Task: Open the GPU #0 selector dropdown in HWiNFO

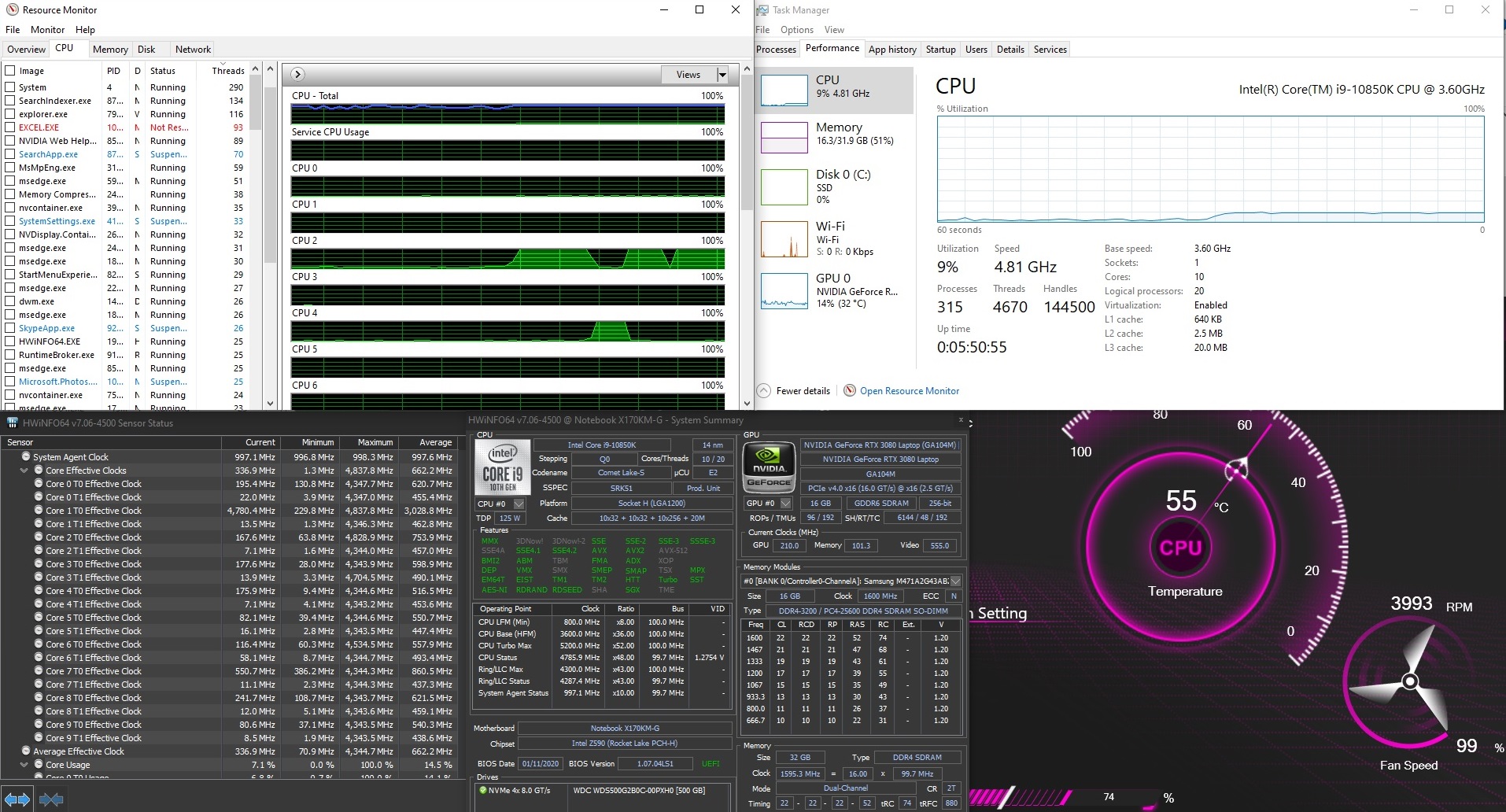Action: [x=785, y=503]
